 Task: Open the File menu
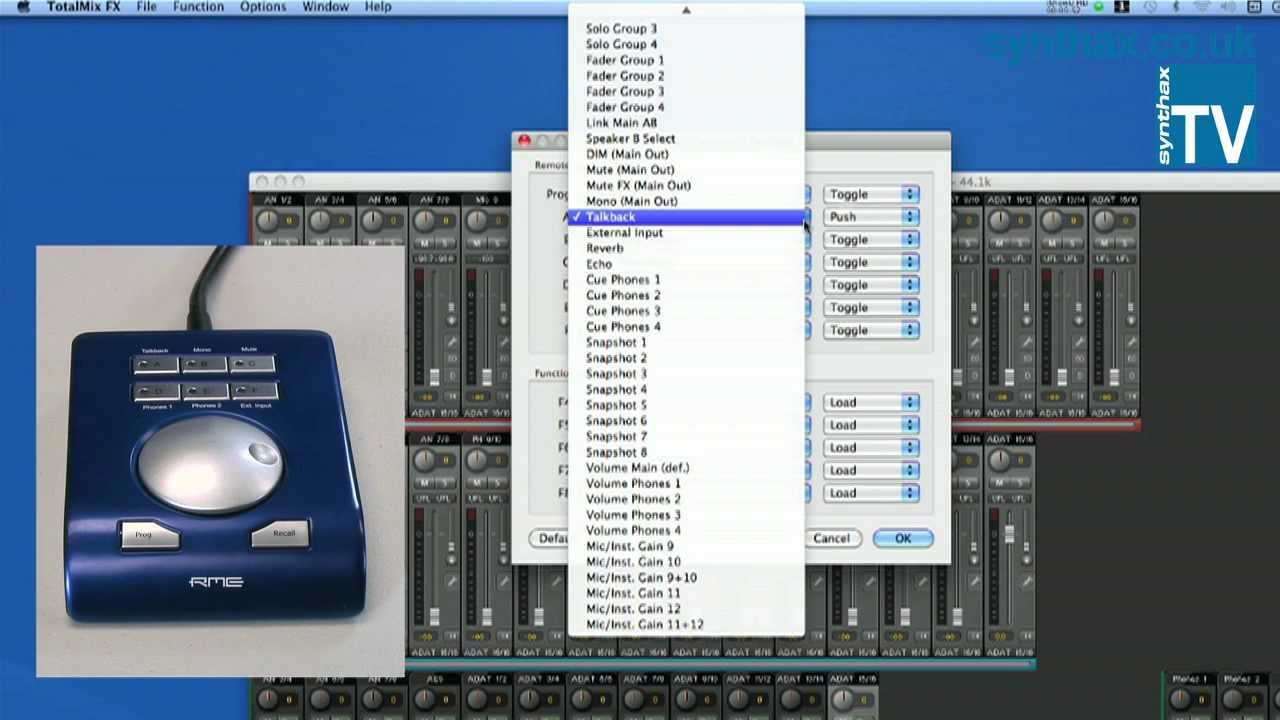click(x=146, y=7)
